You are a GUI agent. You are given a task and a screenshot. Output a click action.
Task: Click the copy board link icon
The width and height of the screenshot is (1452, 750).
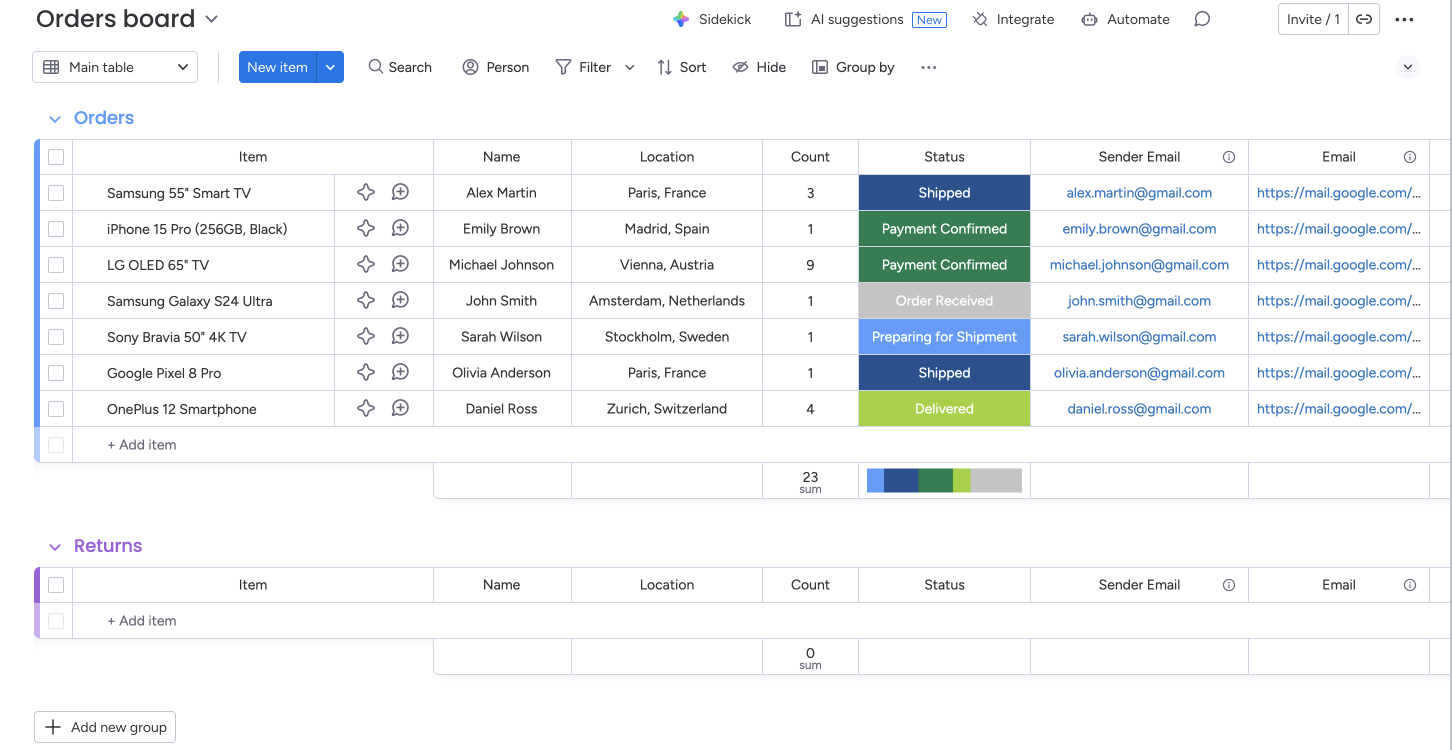1363,19
